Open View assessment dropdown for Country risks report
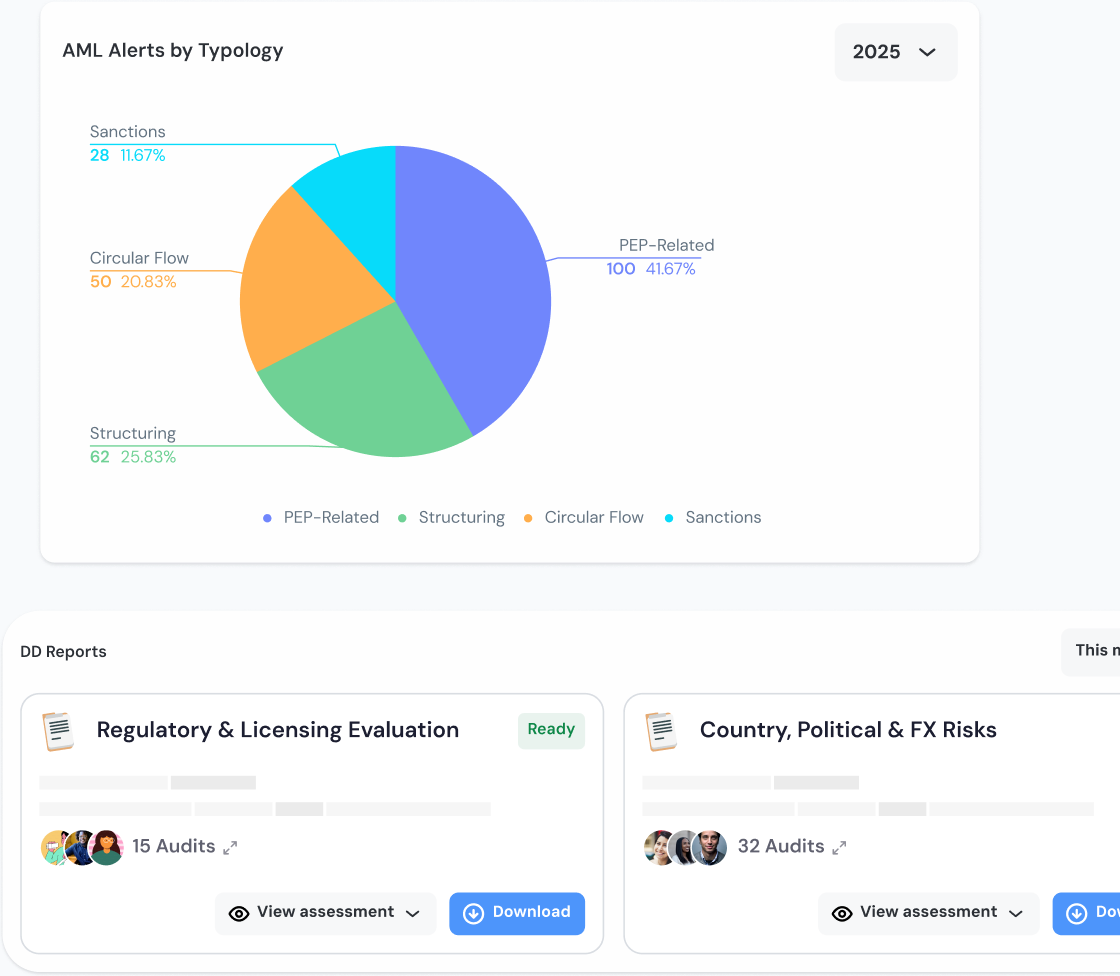This screenshot has height=976, width=1120. pos(929,913)
